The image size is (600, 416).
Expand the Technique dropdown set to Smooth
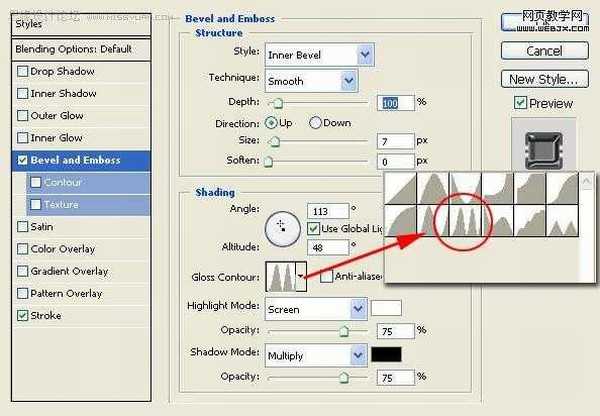(311, 81)
